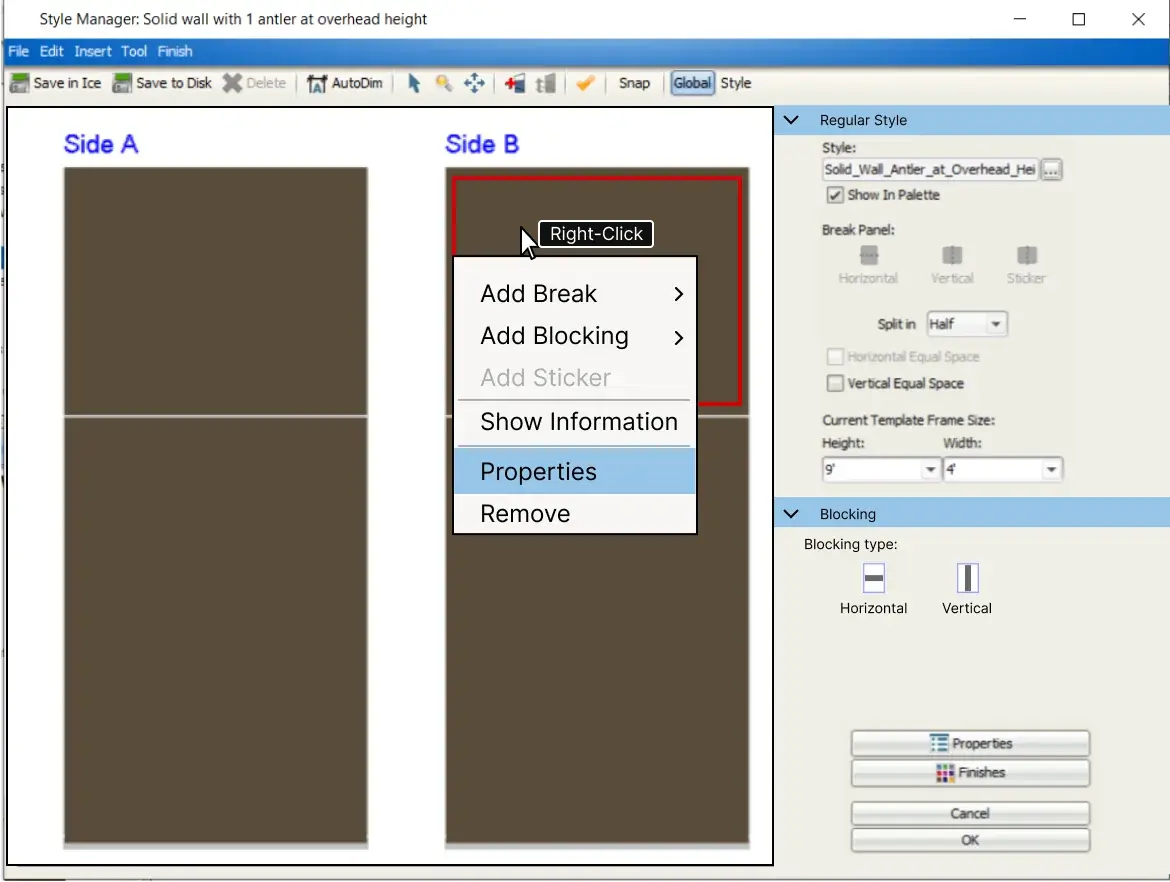
Task: Select the Side A upper panel
Action: click(x=216, y=291)
